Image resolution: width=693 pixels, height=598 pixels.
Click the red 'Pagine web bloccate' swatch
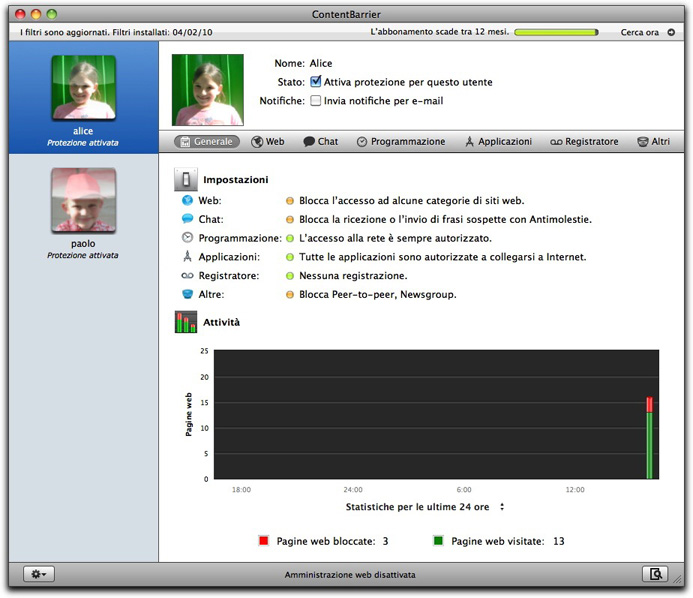coord(264,541)
